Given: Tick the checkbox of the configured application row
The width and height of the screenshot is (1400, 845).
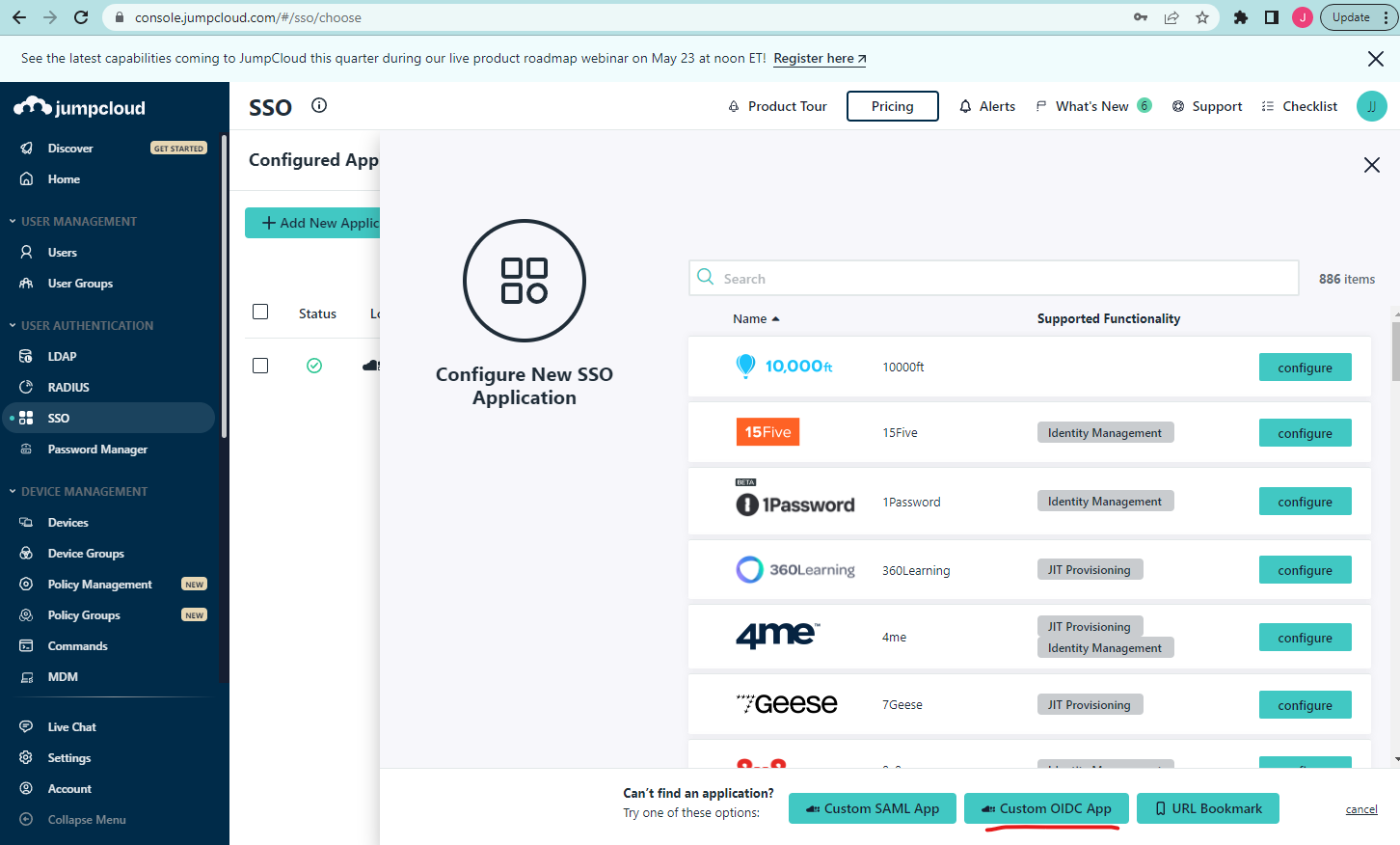Looking at the screenshot, I should click(x=260, y=366).
